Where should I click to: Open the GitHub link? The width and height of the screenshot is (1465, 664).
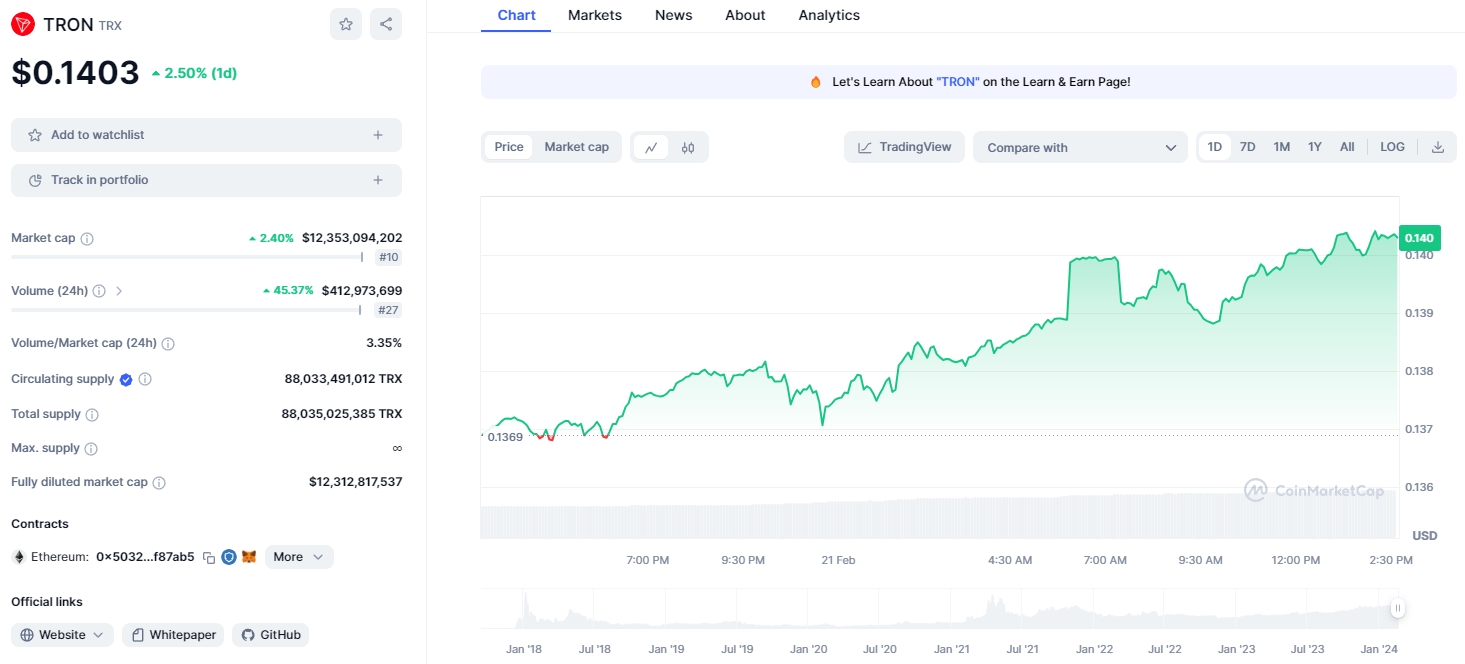click(271, 635)
